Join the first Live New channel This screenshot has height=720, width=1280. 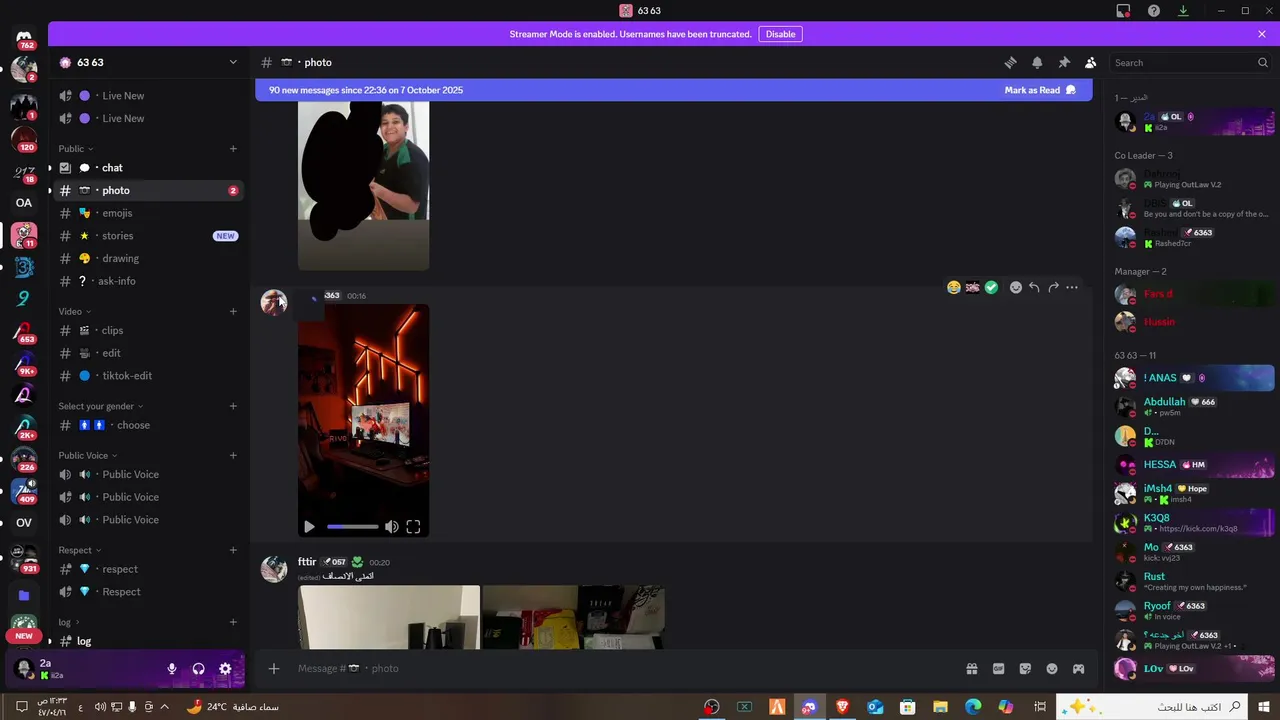tap(149, 96)
